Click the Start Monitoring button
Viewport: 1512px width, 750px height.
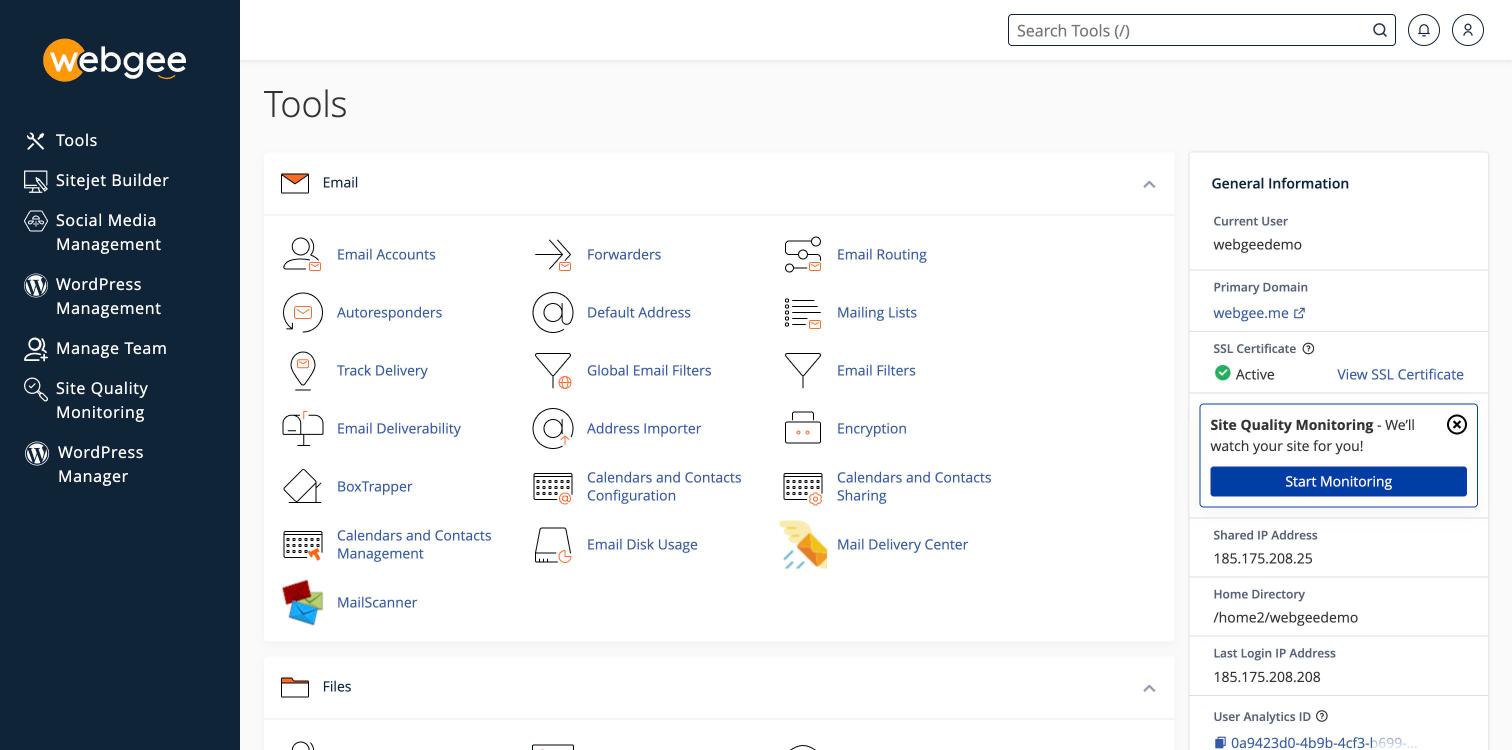coord(1338,481)
